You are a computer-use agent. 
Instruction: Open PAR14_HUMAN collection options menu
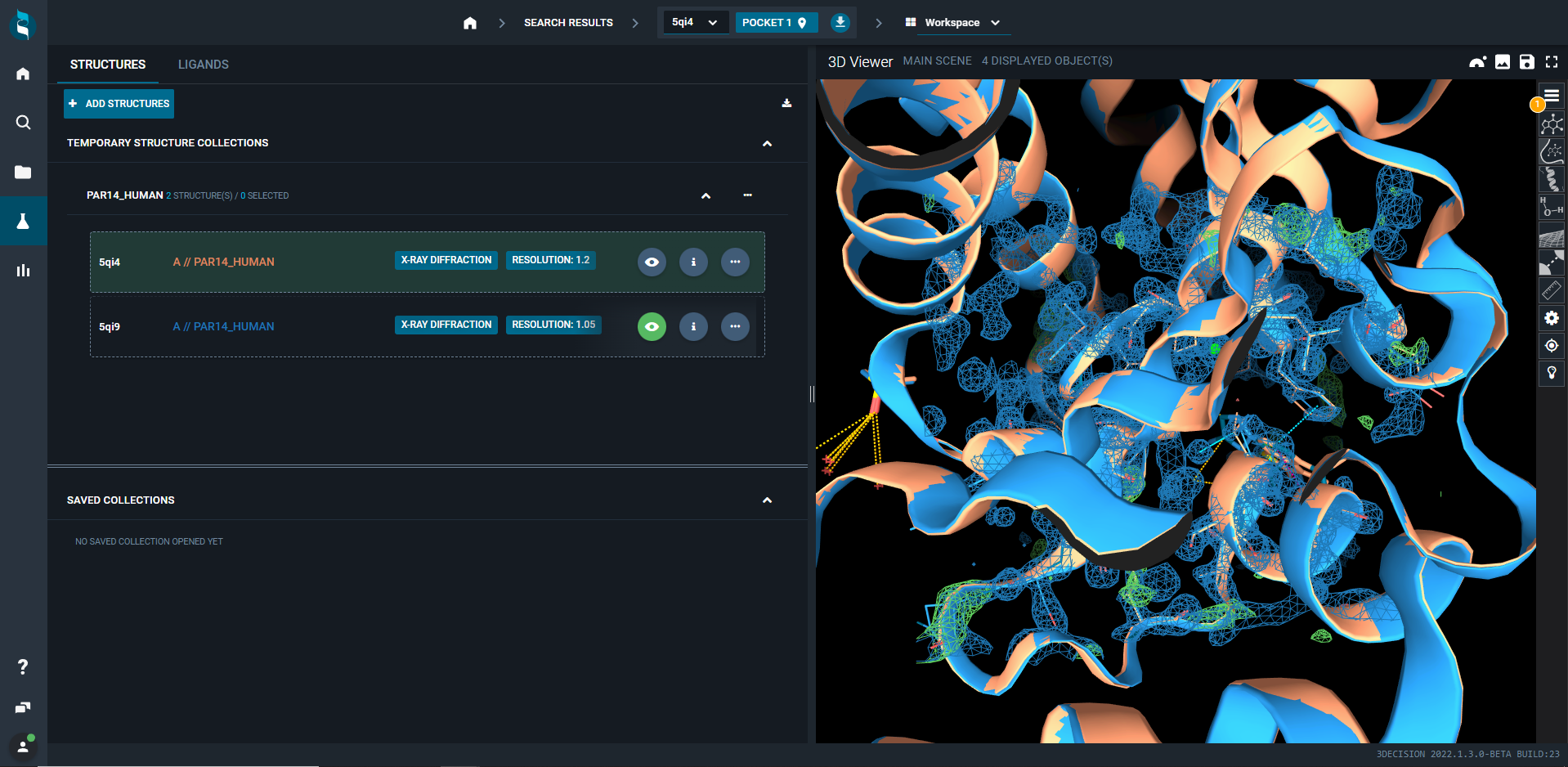(747, 195)
